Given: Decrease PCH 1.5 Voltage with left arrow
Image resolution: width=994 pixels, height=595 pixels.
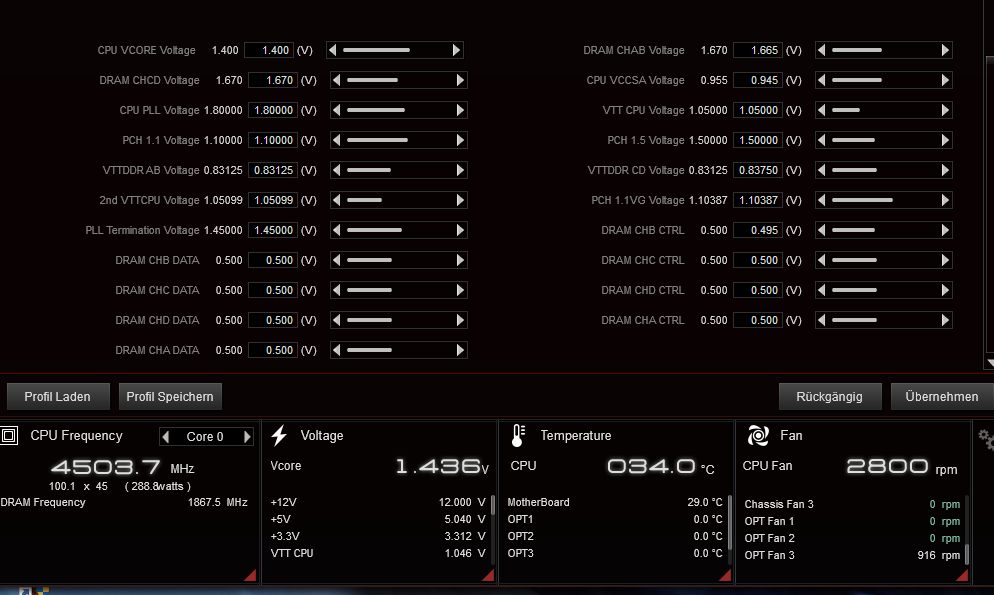Looking at the screenshot, I should (822, 140).
